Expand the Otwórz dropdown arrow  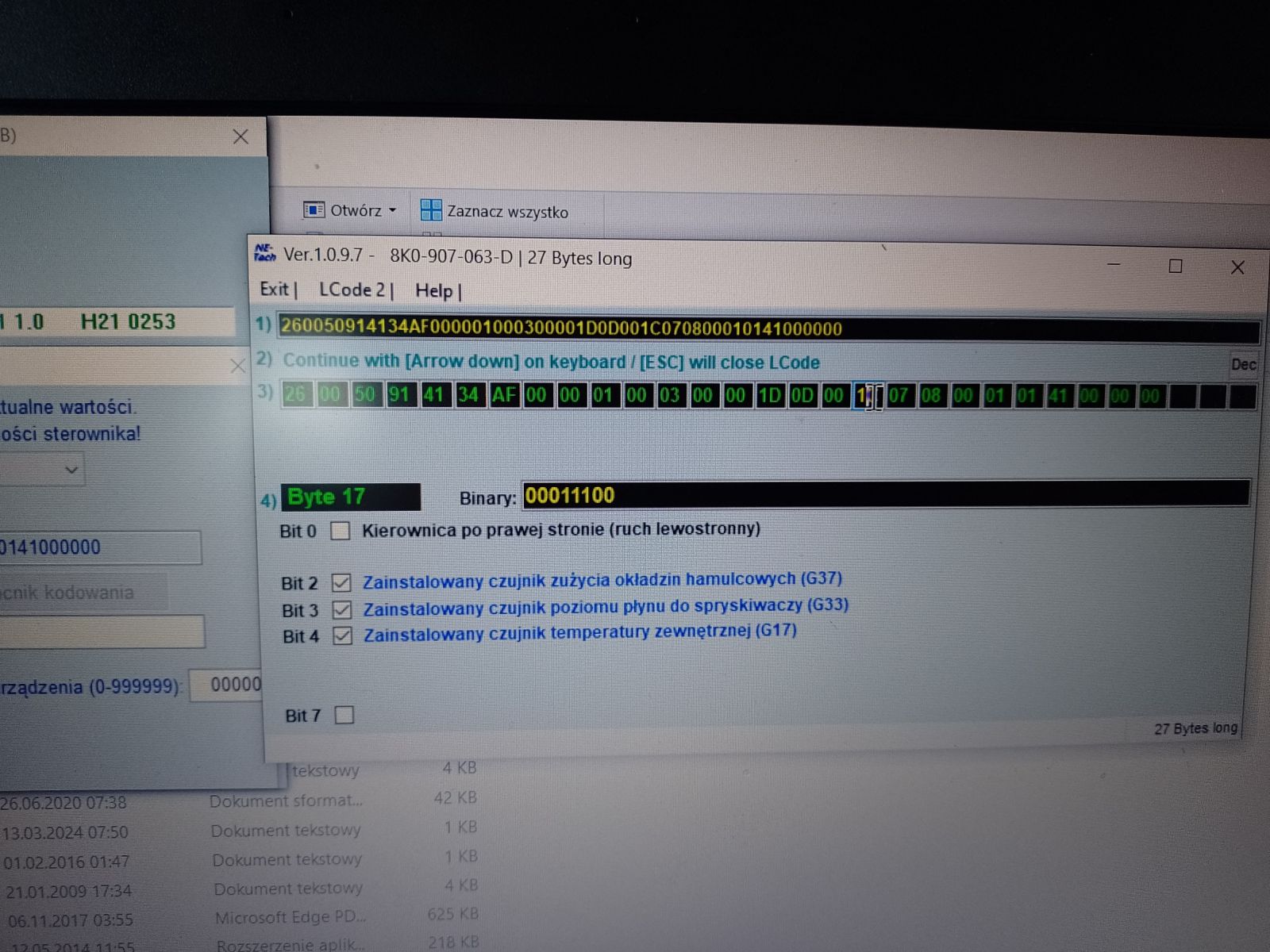point(392,210)
